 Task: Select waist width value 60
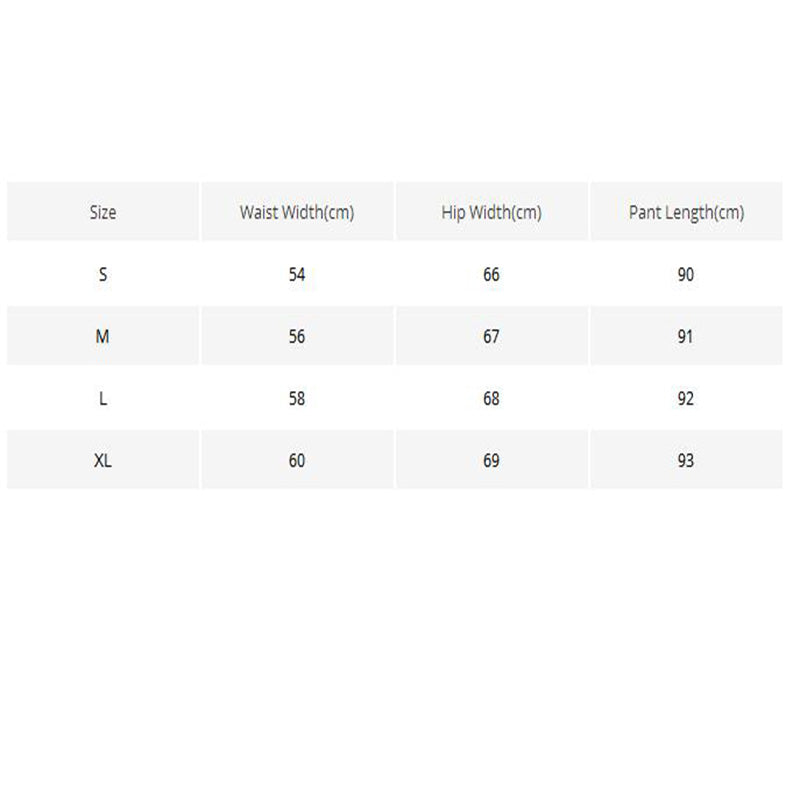[x=297, y=461]
